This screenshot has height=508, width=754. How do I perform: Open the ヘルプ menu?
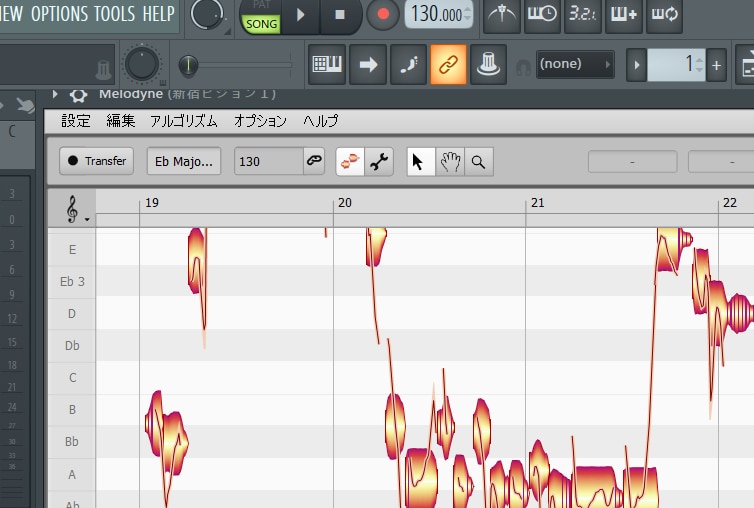[x=321, y=121]
